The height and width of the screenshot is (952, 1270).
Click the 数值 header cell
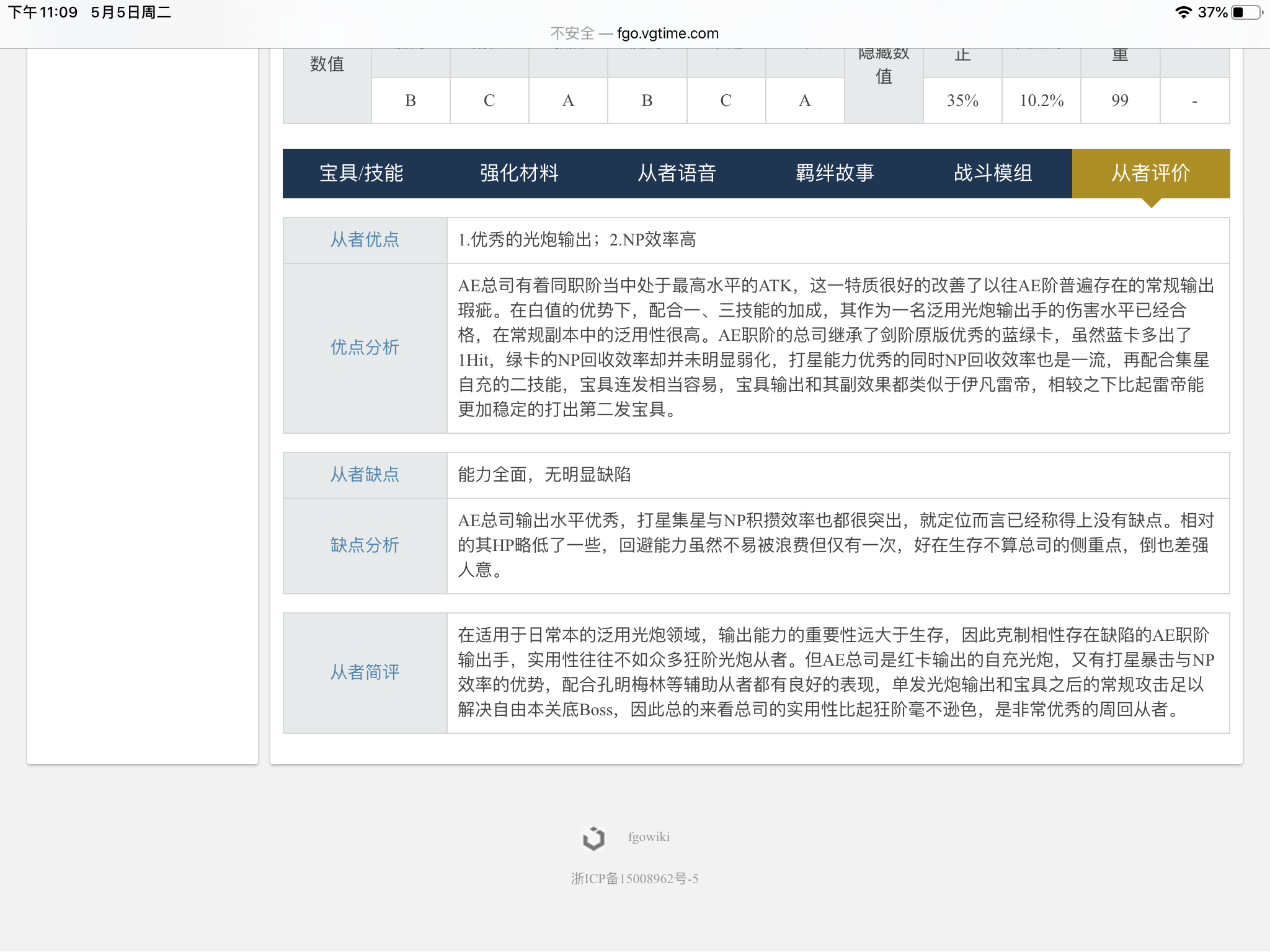[x=327, y=86]
